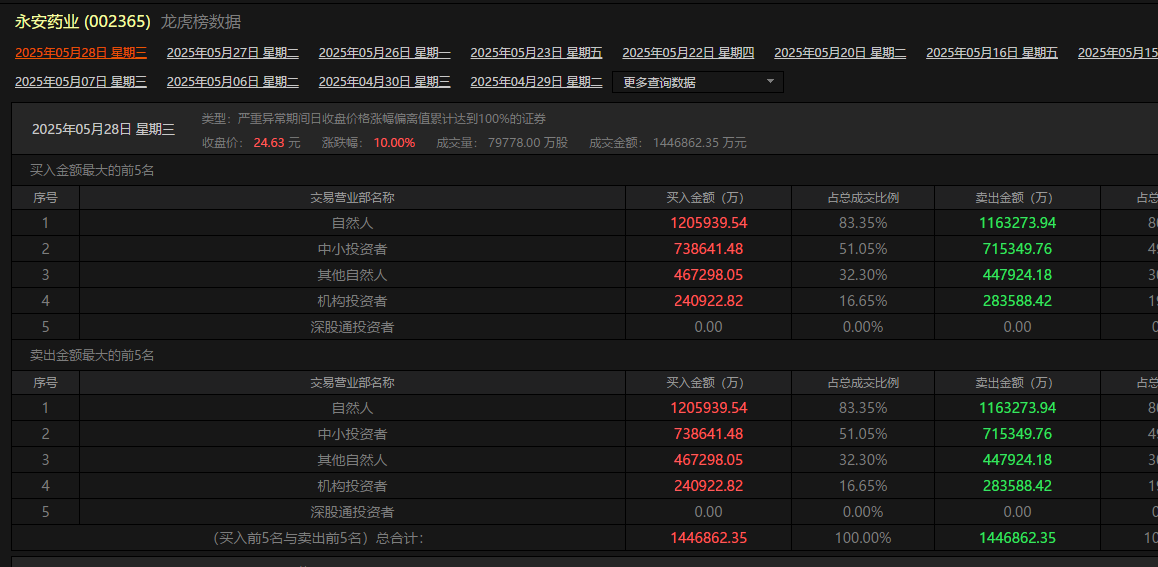Click sell amount 447924.18 in the sell table
This screenshot has height=567, width=1158.
pos(1017,459)
